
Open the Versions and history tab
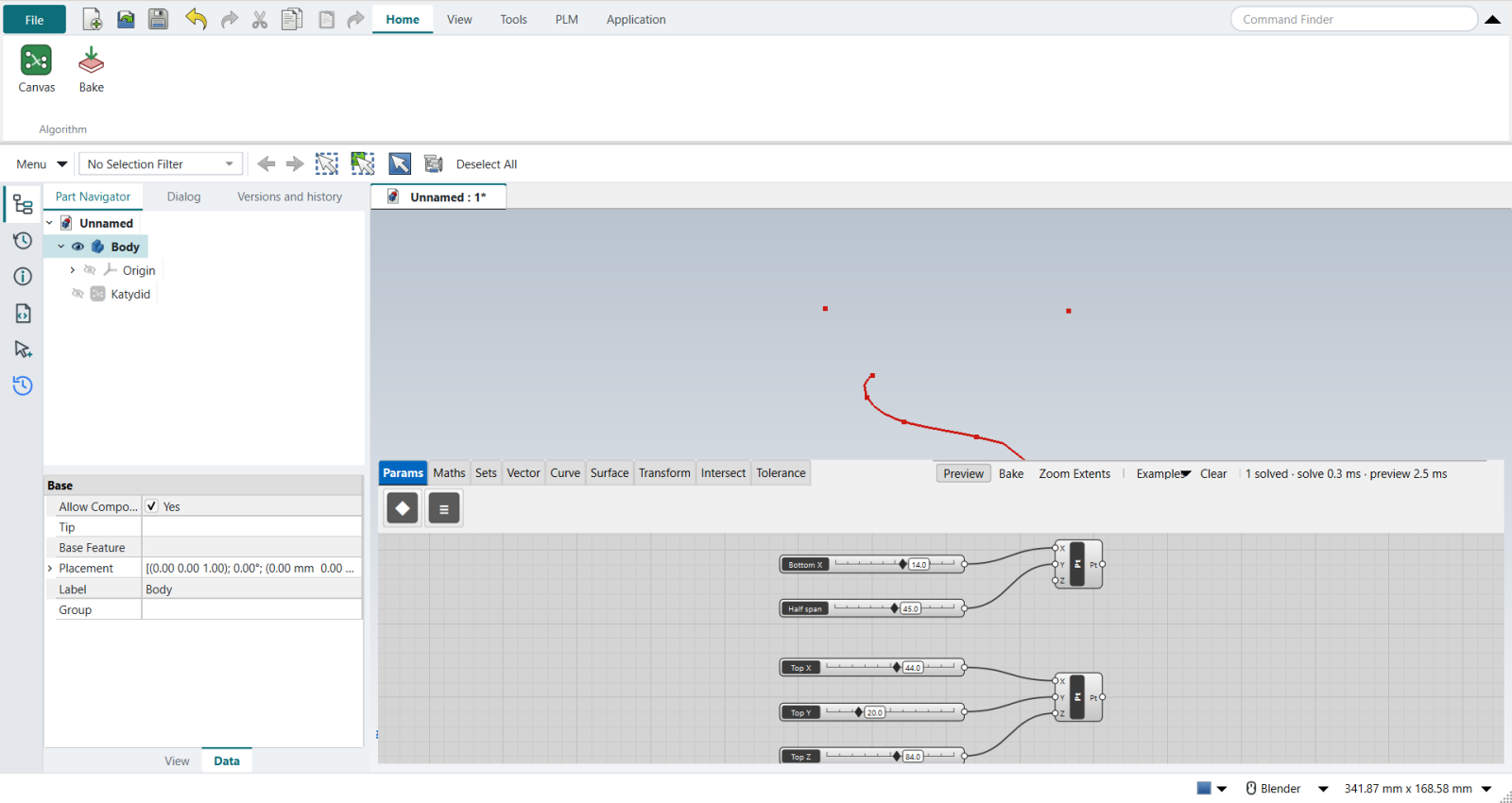(x=289, y=196)
